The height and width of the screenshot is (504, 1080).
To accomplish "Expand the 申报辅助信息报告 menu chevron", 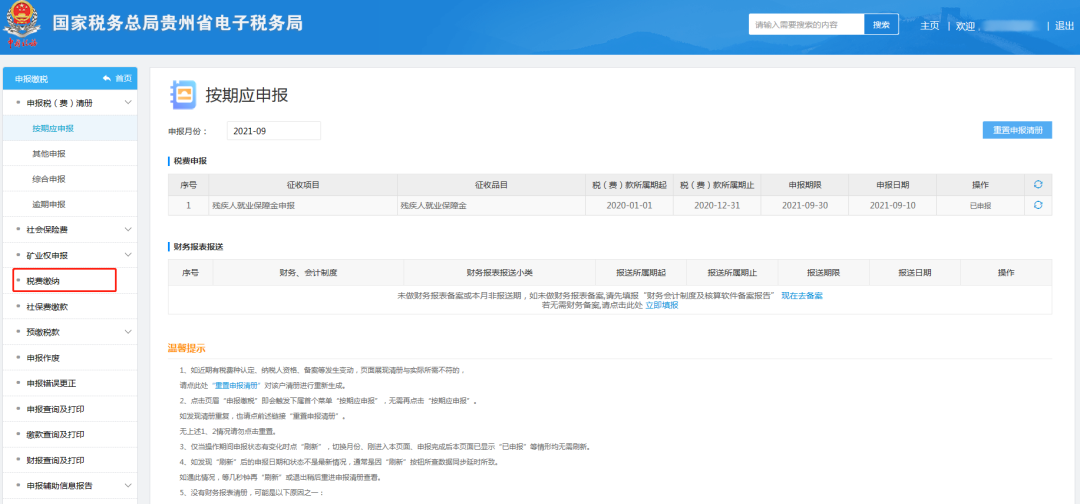I will point(128,485).
